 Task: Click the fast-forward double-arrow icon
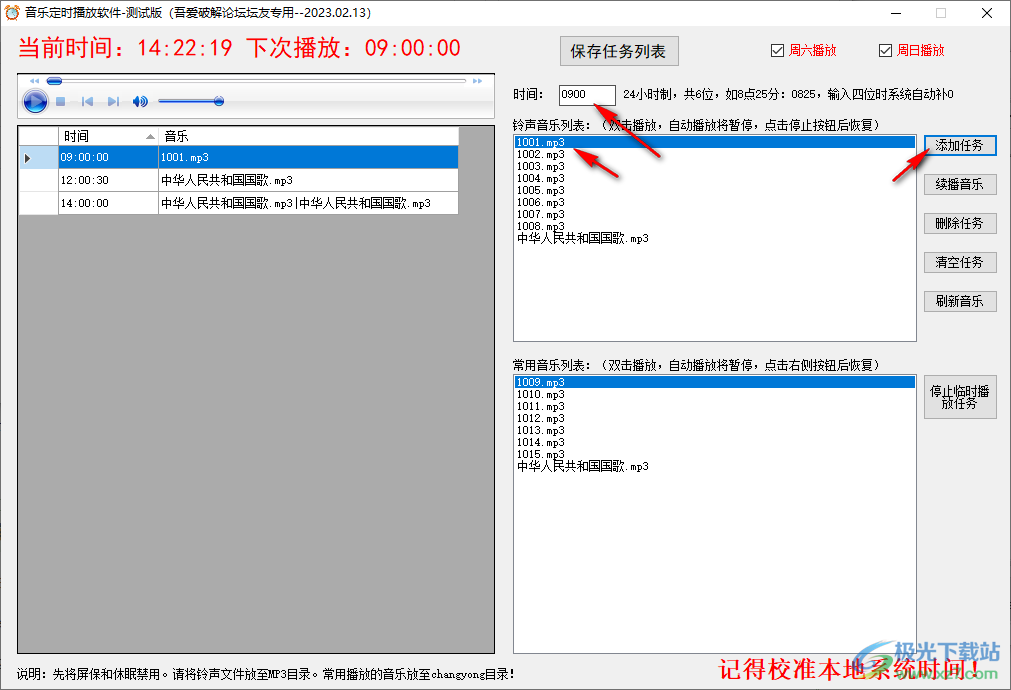477,80
